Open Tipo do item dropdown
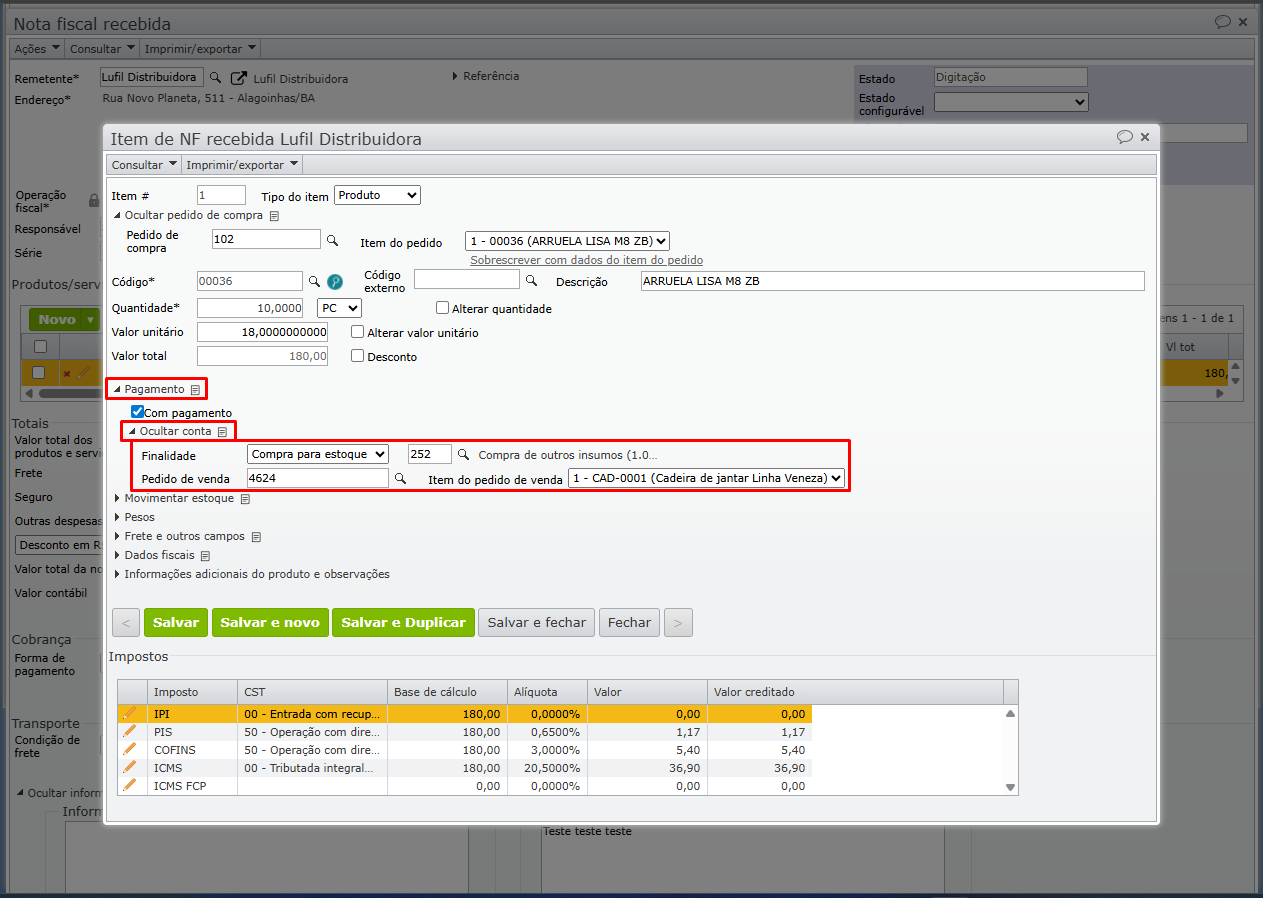1263x898 pixels. [378, 196]
